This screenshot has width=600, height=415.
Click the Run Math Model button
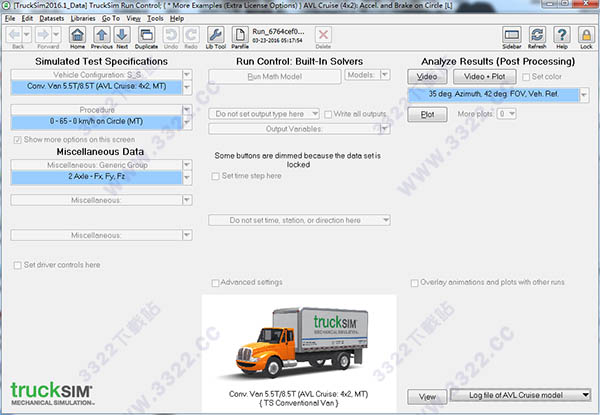pos(275,76)
